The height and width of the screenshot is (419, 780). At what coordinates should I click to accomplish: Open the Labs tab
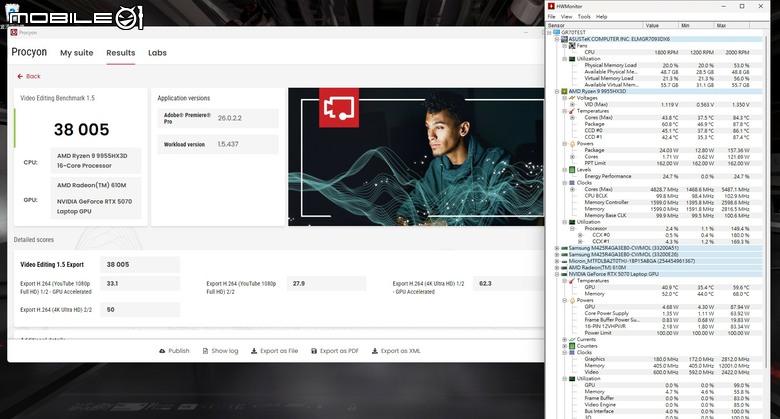tap(157, 53)
